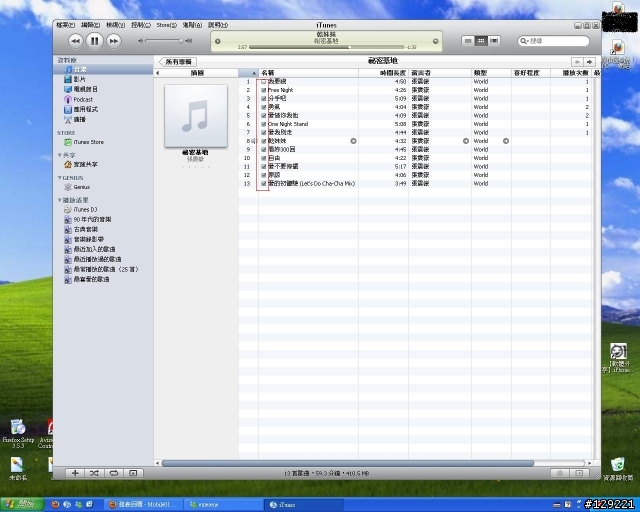Collapse the 播放清單 sidebar section
Screen dimensions: 640x512
click(x=60, y=200)
